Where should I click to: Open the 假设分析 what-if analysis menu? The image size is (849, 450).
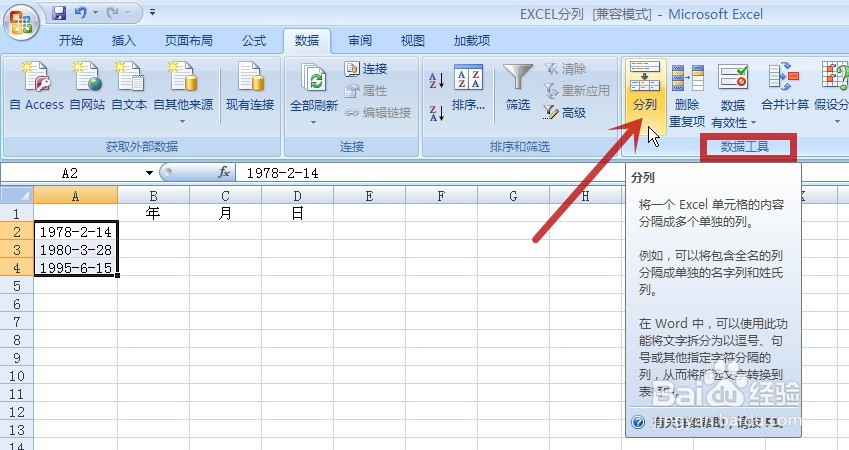(832, 92)
